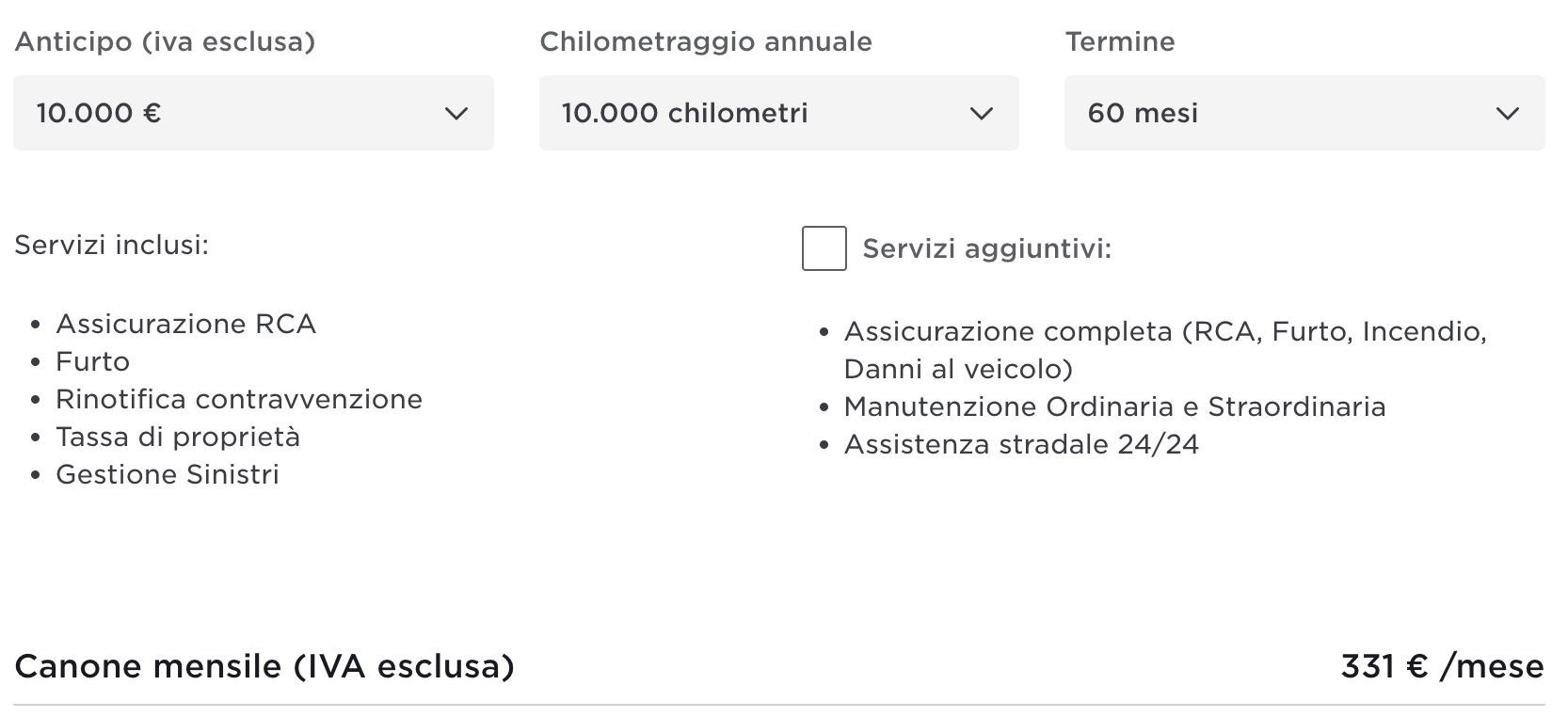Click the "Rinotifica contravvenzione" list item
The width and height of the screenshot is (1568, 717).
coord(239,399)
